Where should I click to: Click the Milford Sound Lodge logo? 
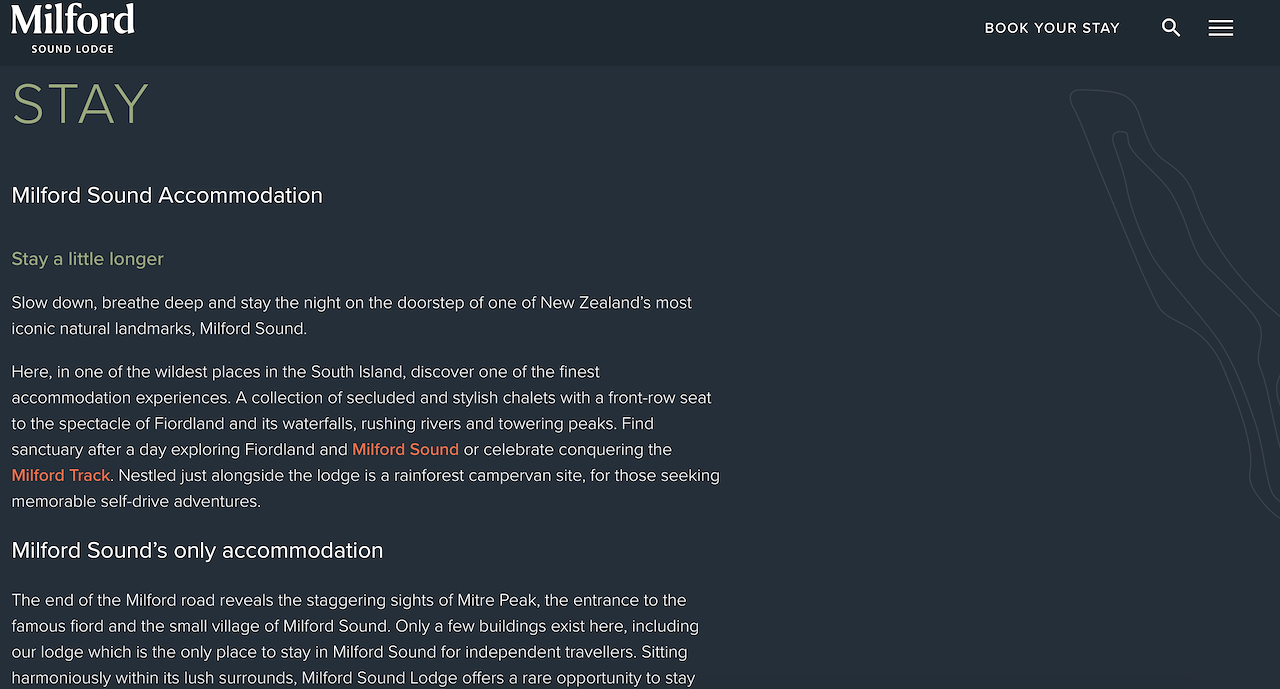tap(73, 28)
